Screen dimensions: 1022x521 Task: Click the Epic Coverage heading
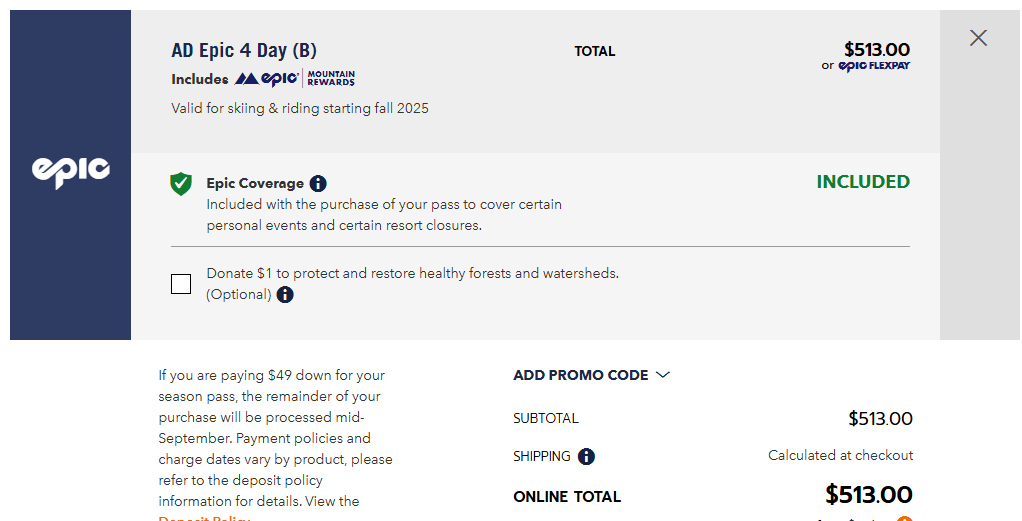[255, 183]
